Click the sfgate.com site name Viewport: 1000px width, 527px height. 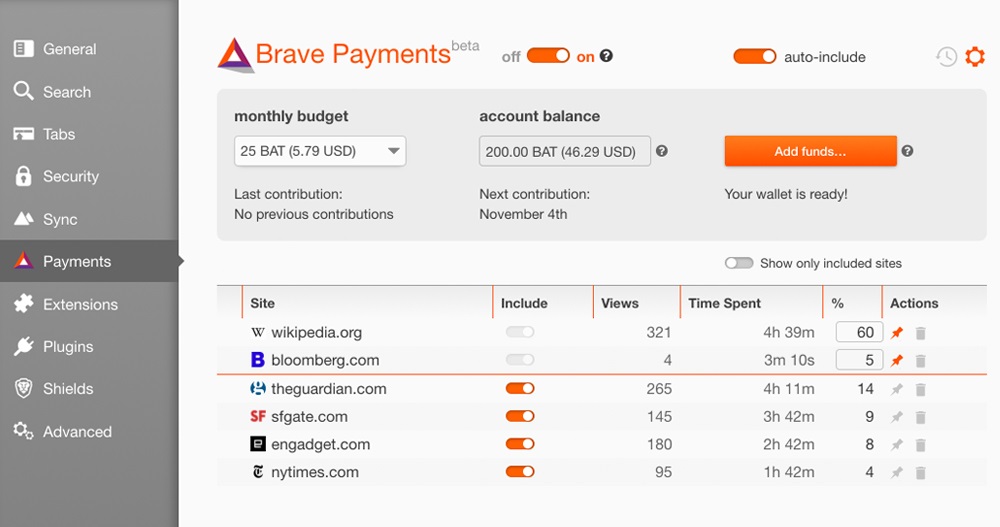point(309,417)
